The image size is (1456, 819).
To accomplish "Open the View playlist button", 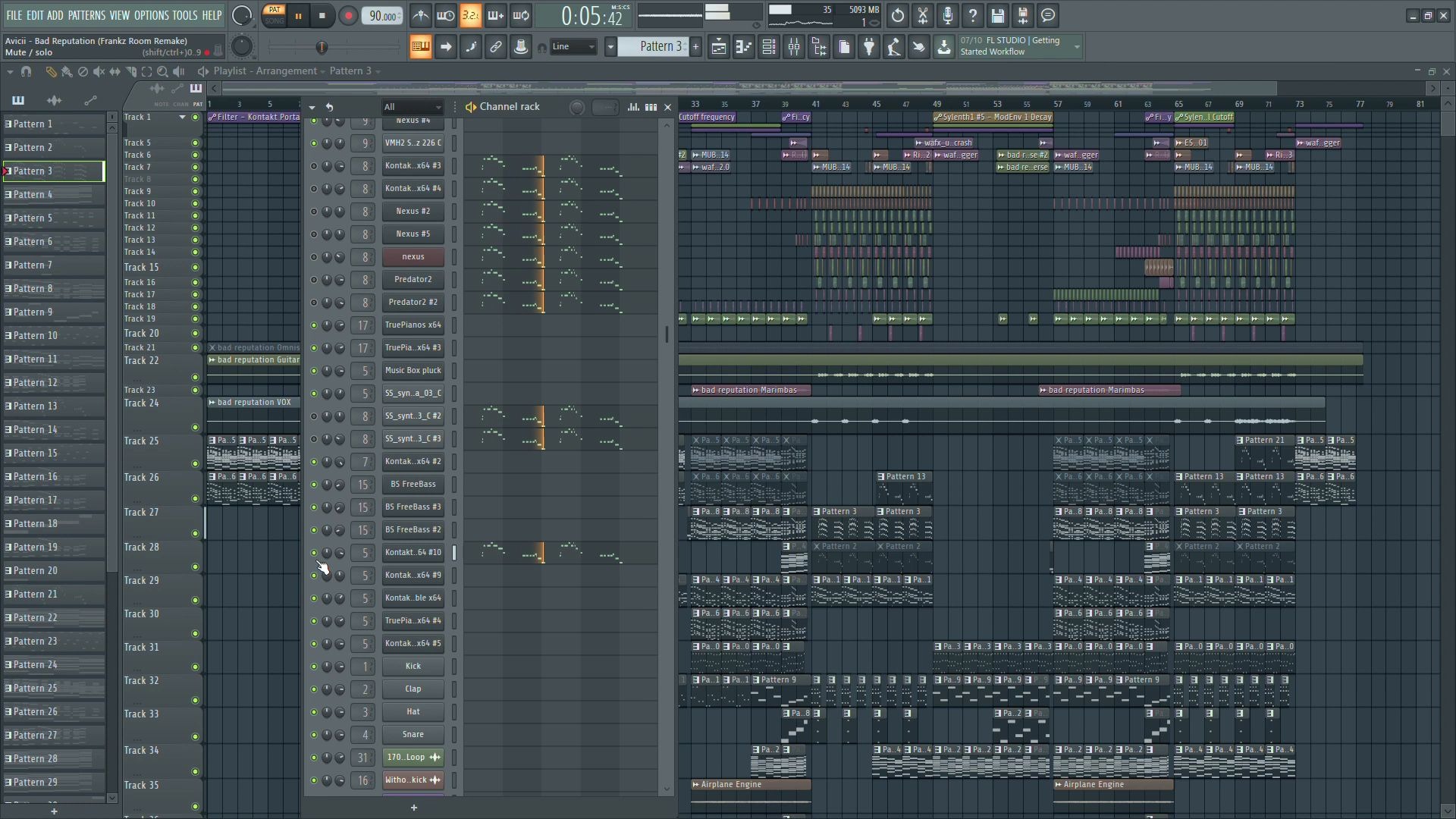I will point(719,47).
